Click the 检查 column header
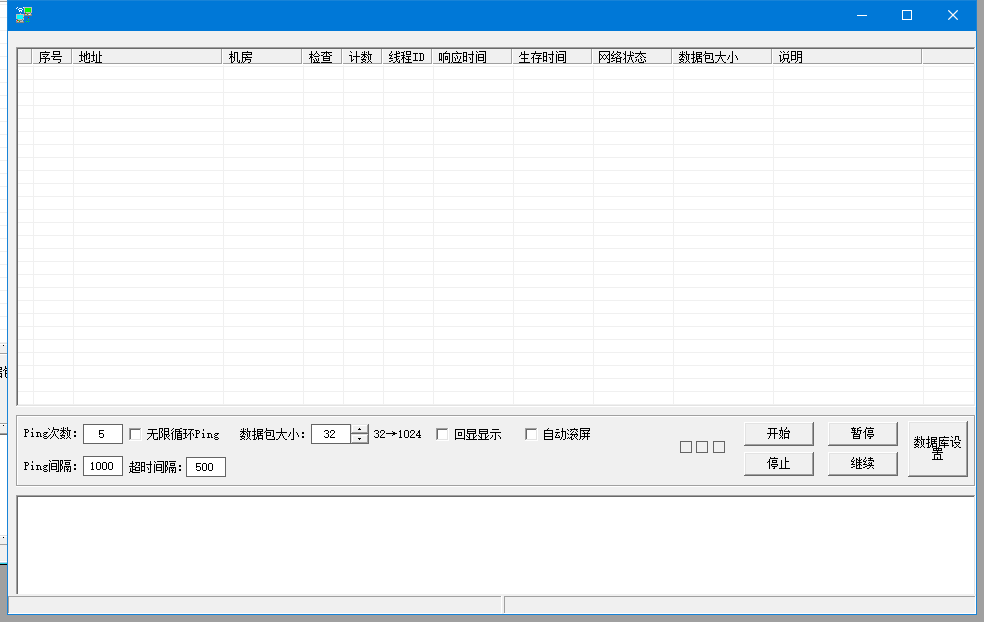This screenshot has height=622, width=984. coord(322,56)
